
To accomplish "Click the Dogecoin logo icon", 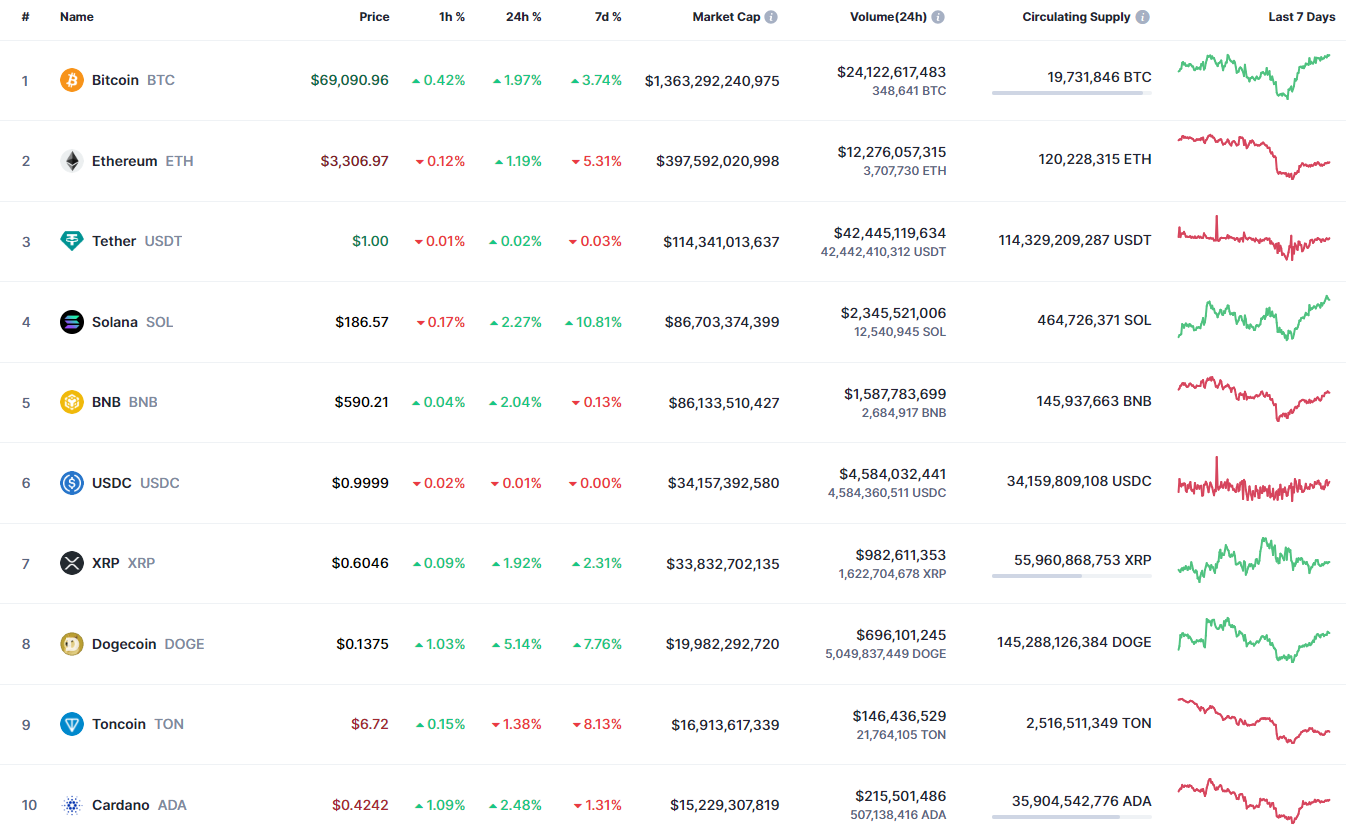I will click(71, 644).
